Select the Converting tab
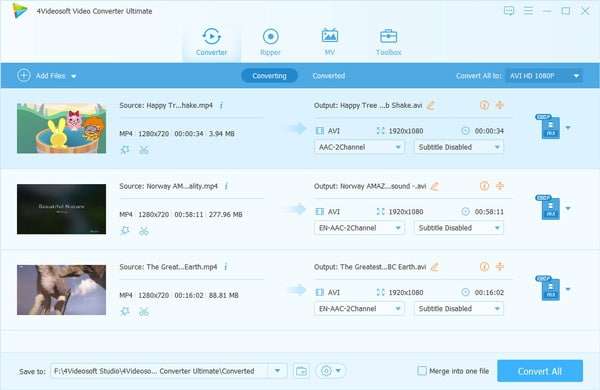This screenshot has width=600, height=390. pos(269,76)
